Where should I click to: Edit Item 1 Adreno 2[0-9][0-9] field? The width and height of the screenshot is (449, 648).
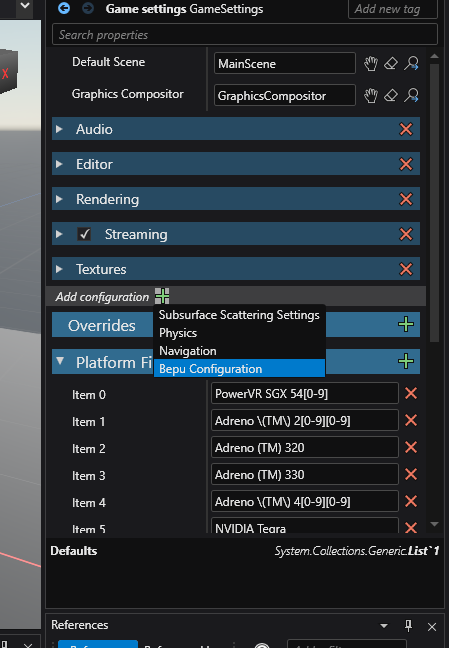coord(305,420)
